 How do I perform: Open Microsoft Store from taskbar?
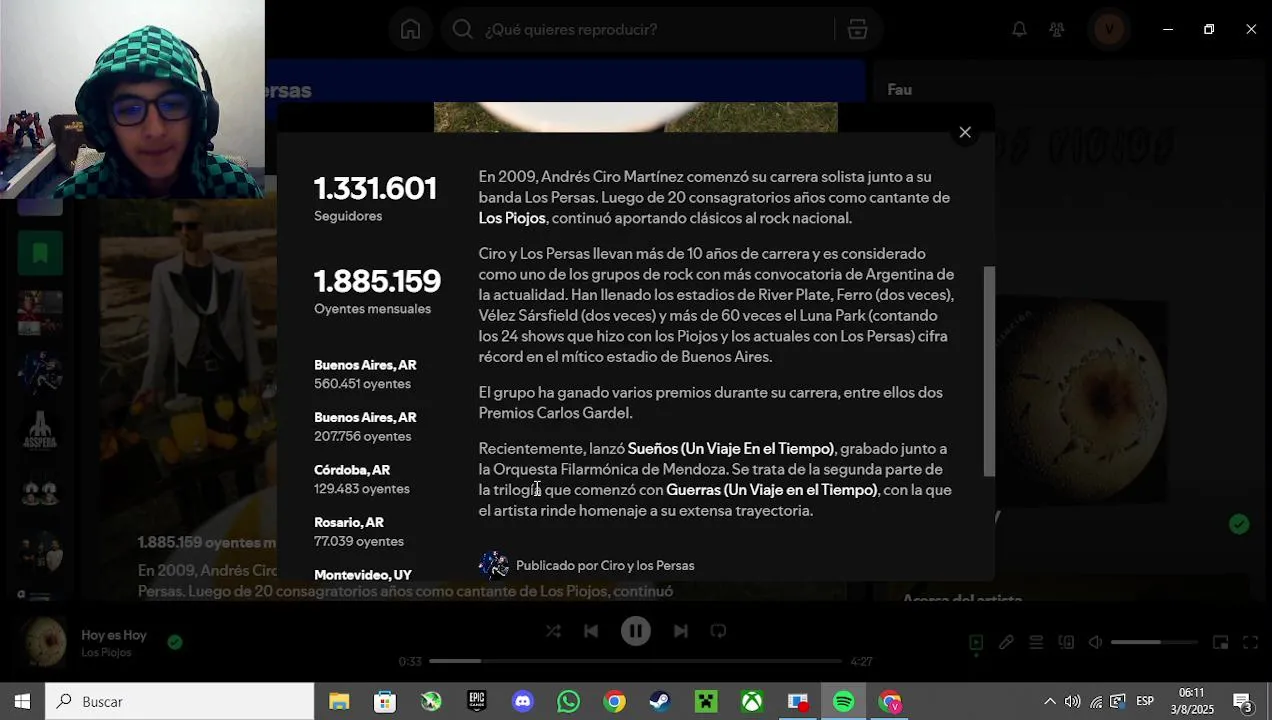pos(385,702)
